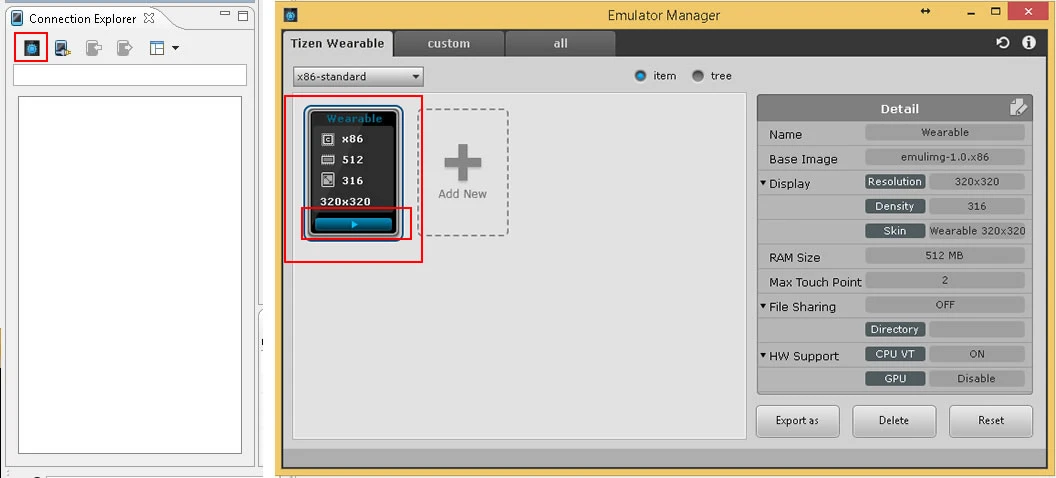
Task: Click the Resolution label
Action: tap(895, 182)
